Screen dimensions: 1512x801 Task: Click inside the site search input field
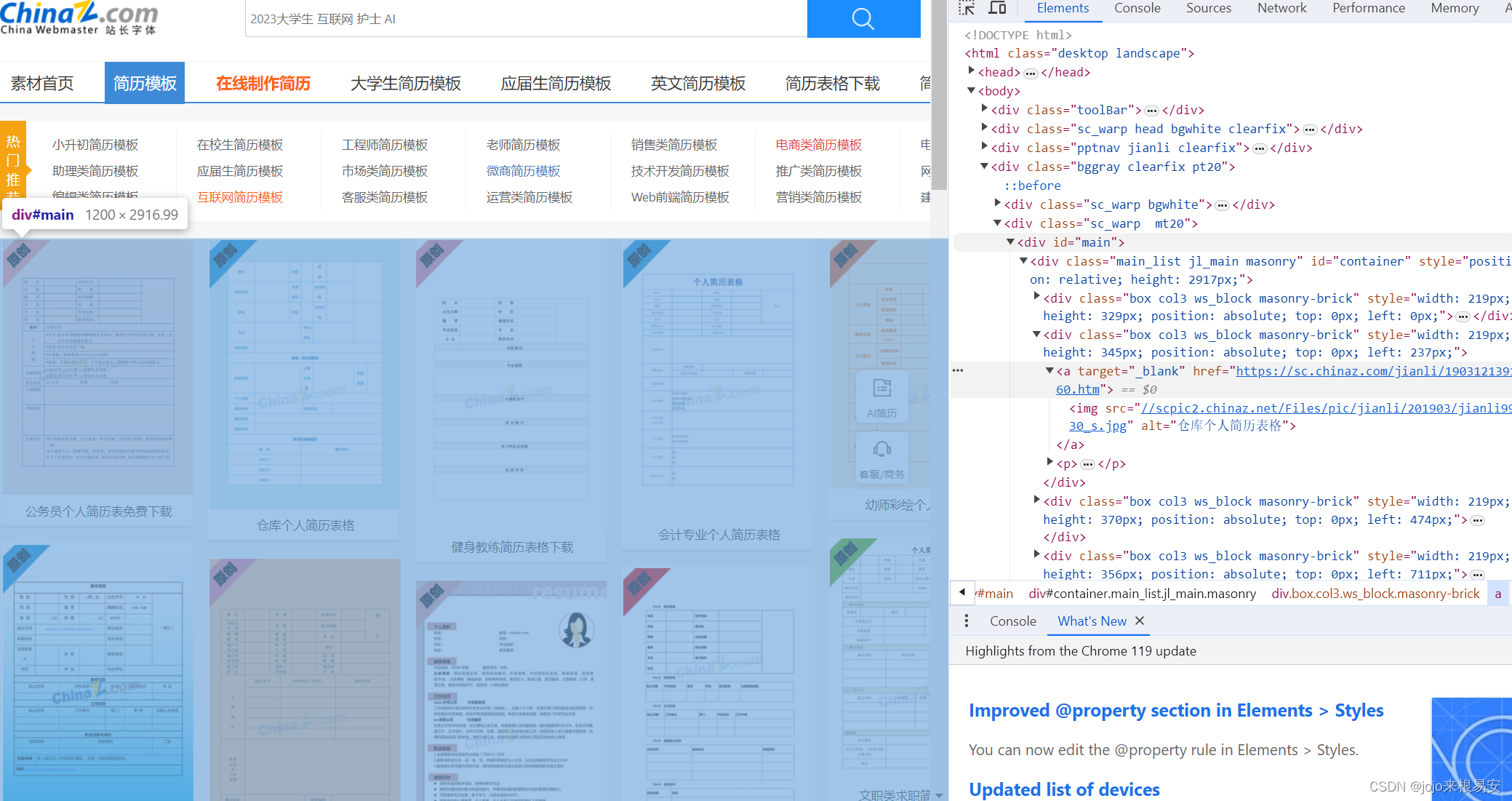(524, 19)
